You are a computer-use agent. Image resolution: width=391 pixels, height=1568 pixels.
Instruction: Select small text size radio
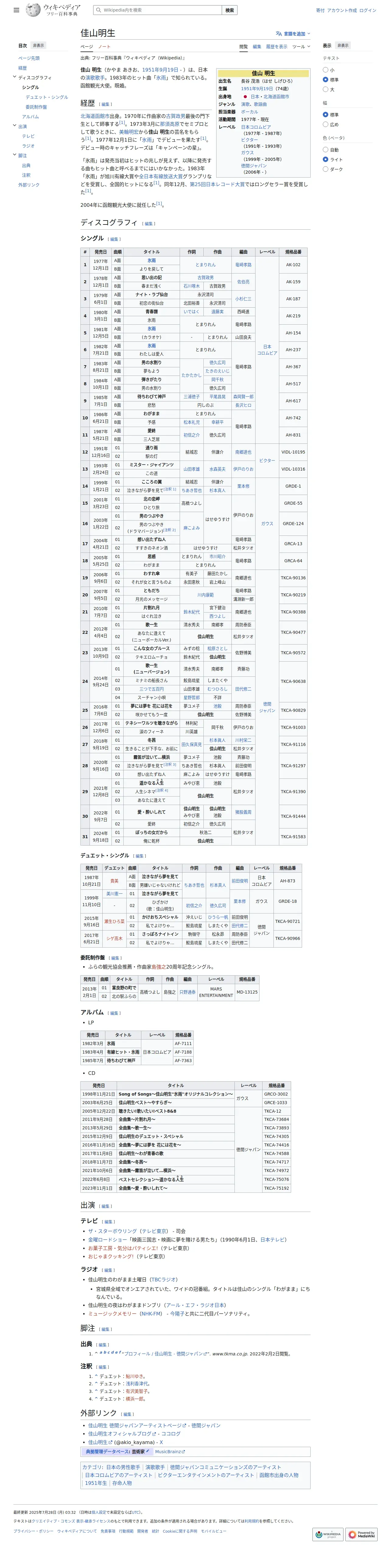tap(325, 70)
